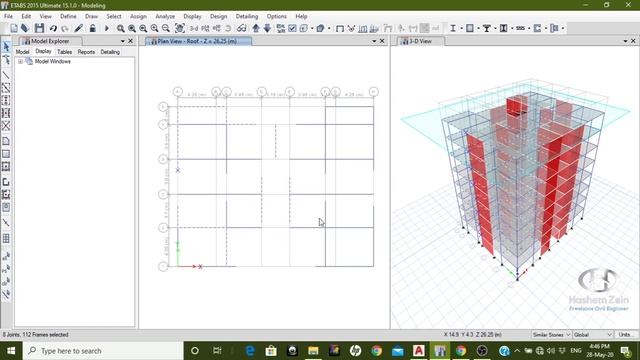Open Model Explorer panel dropdown arrow

(x=122, y=41)
